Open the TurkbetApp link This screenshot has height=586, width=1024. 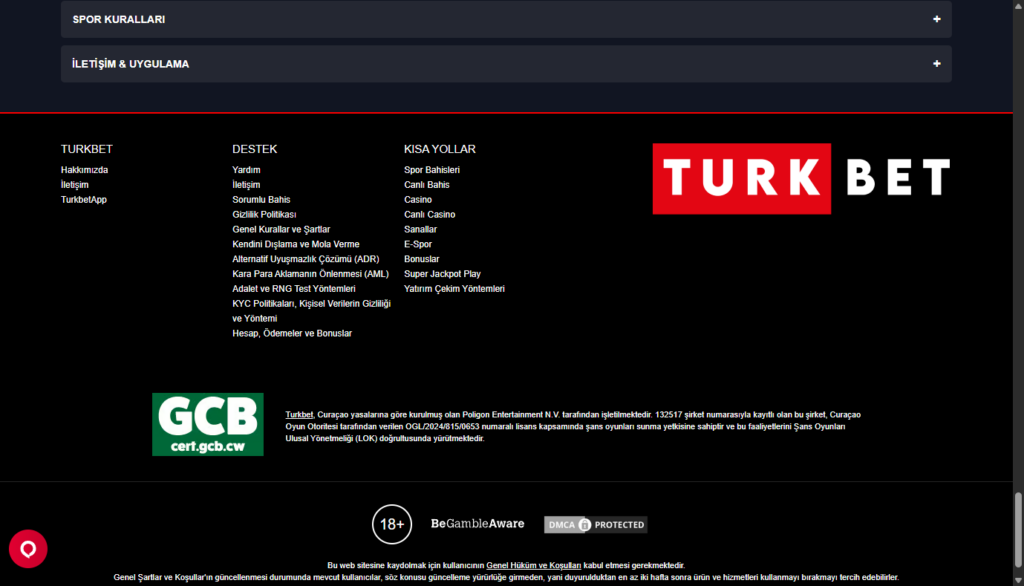coord(83,200)
